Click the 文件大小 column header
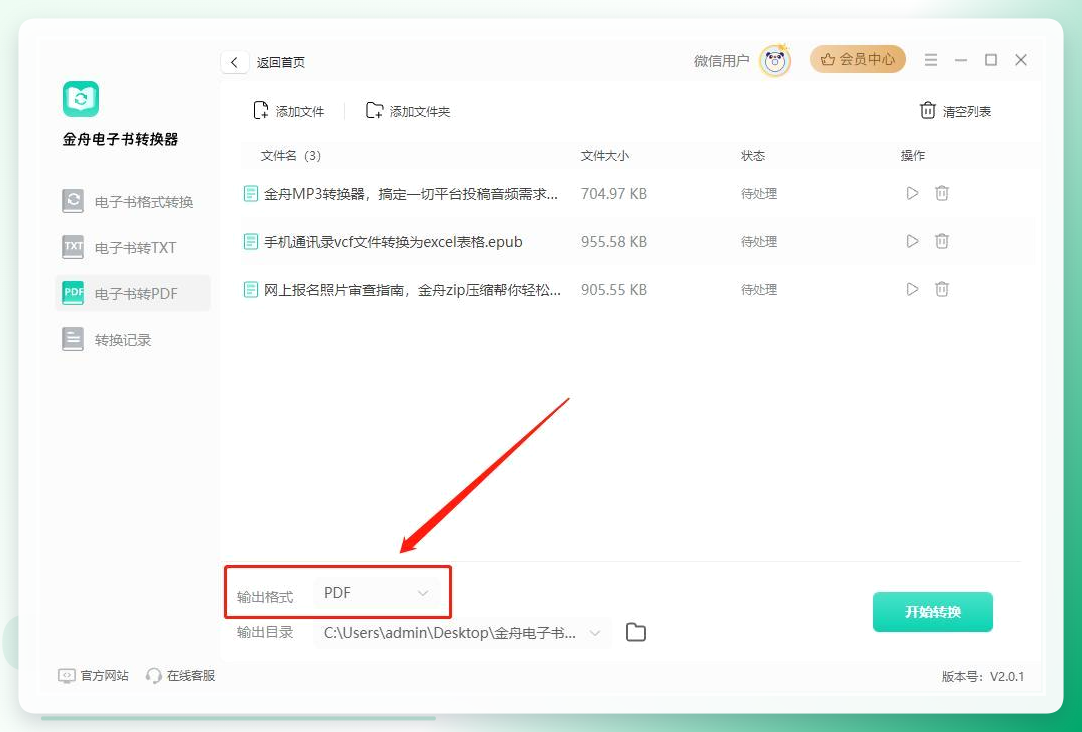The width and height of the screenshot is (1082, 732). pos(604,156)
